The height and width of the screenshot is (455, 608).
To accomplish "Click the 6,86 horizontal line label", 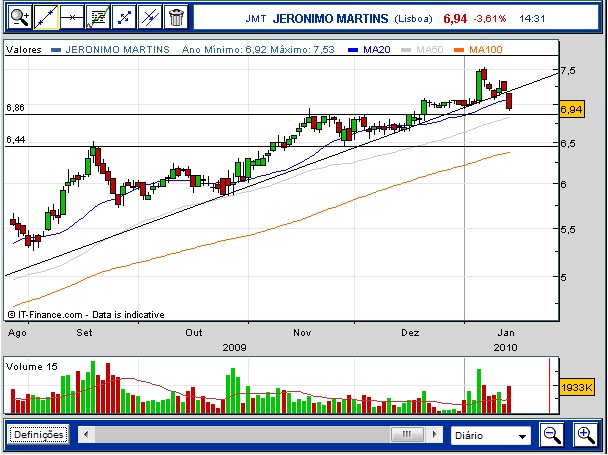I will tap(16, 107).
